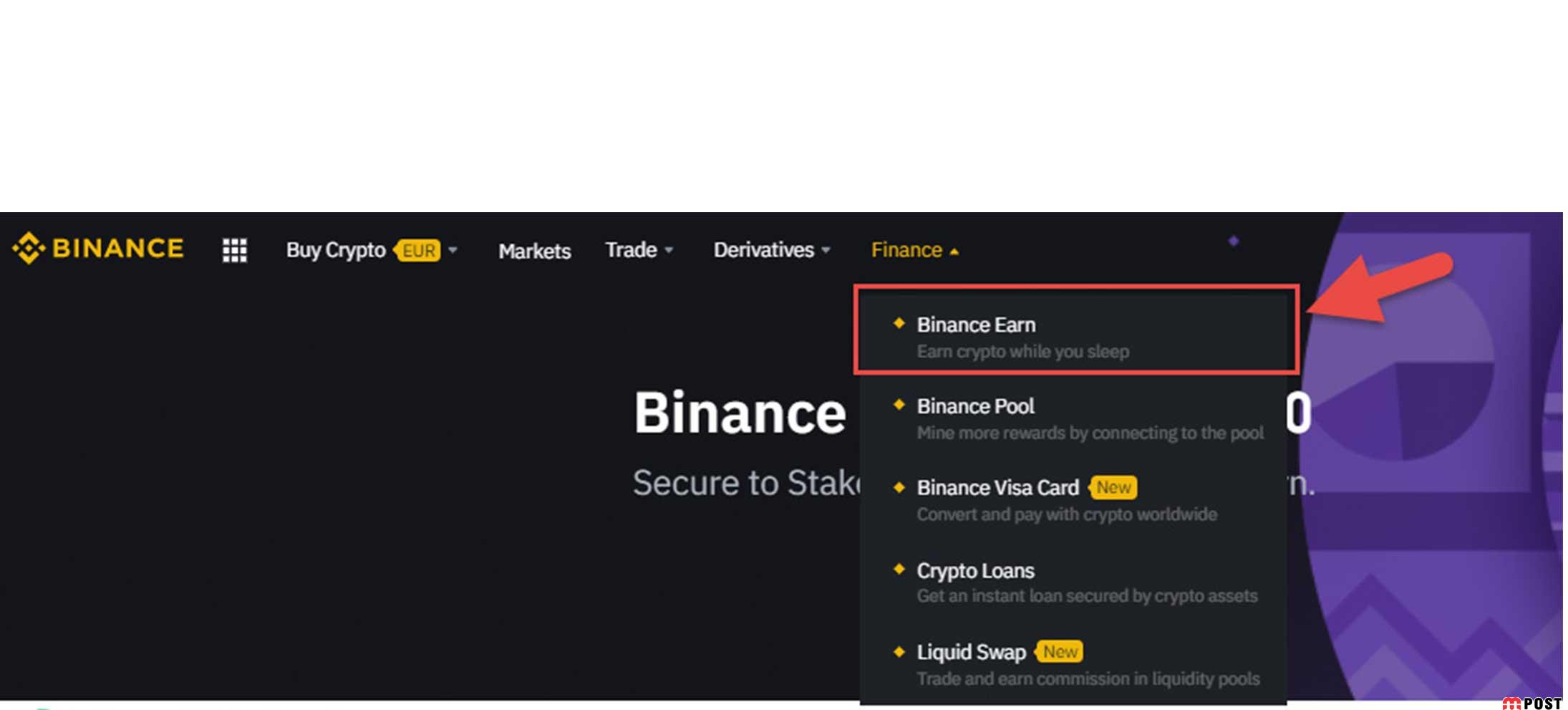
Task: Open the Trade menu
Action: tap(631, 250)
